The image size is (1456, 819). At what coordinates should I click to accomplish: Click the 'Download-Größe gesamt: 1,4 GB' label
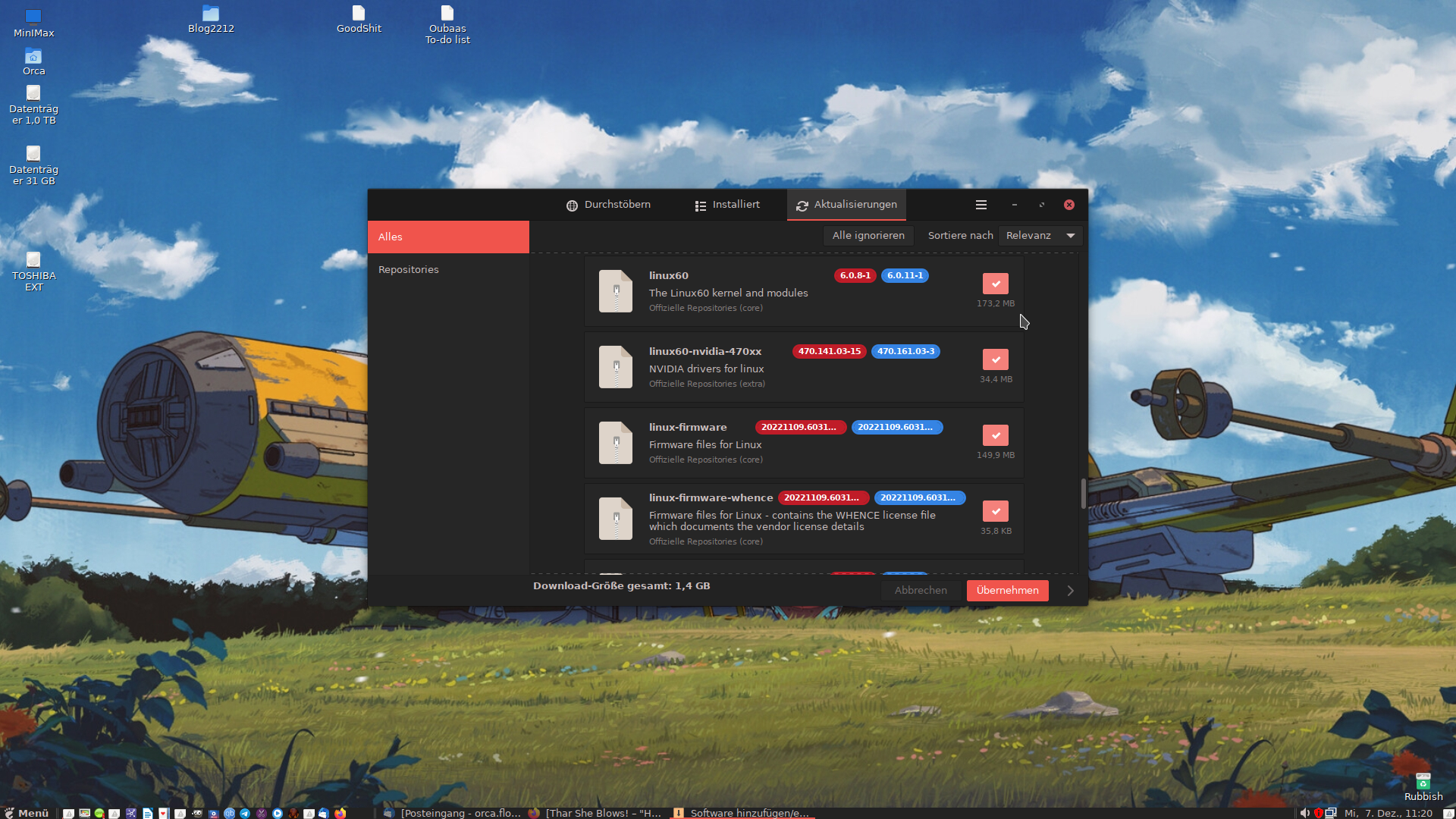click(621, 586)
